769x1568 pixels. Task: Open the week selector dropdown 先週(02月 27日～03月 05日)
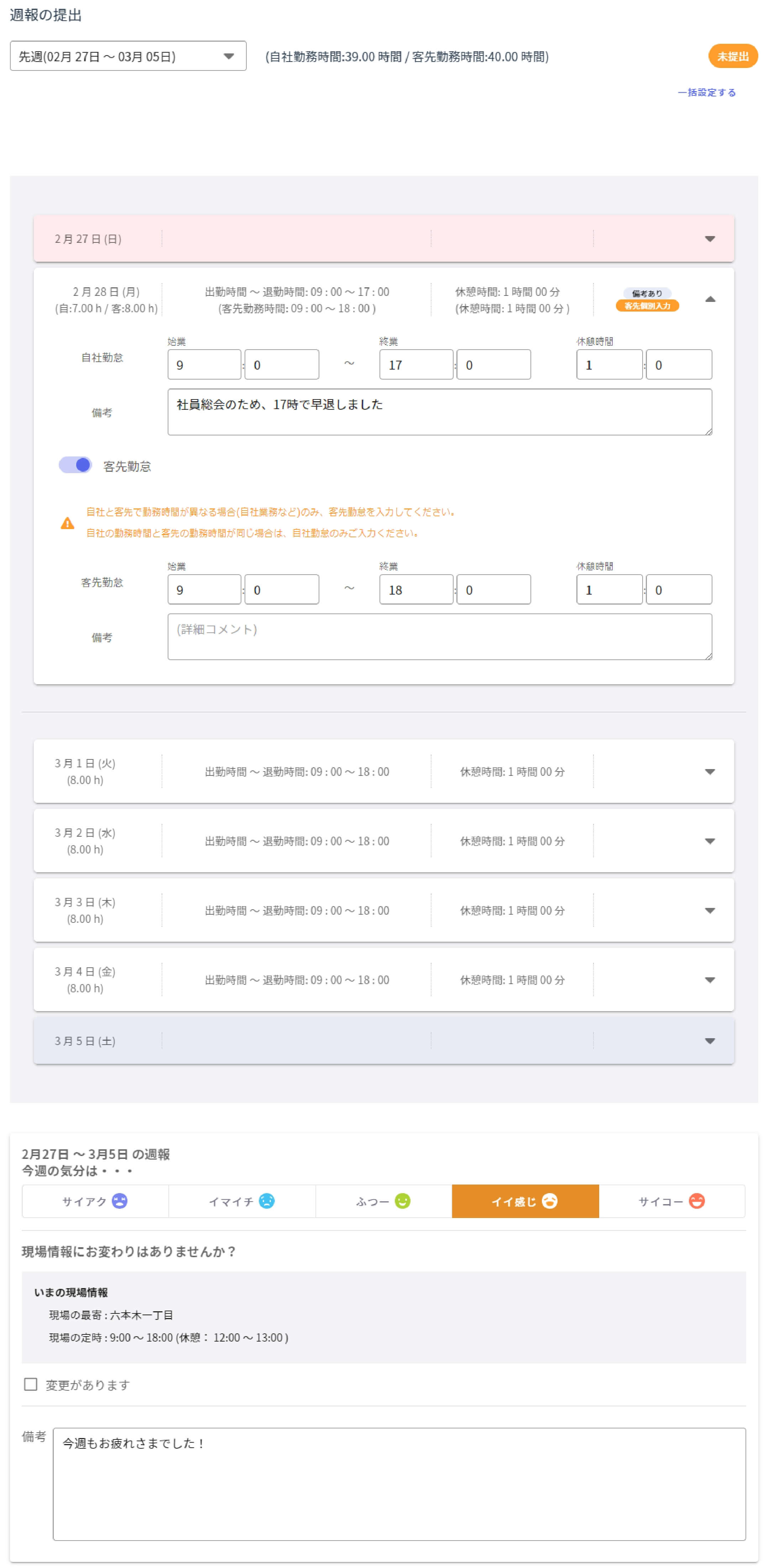click(128, 56)
